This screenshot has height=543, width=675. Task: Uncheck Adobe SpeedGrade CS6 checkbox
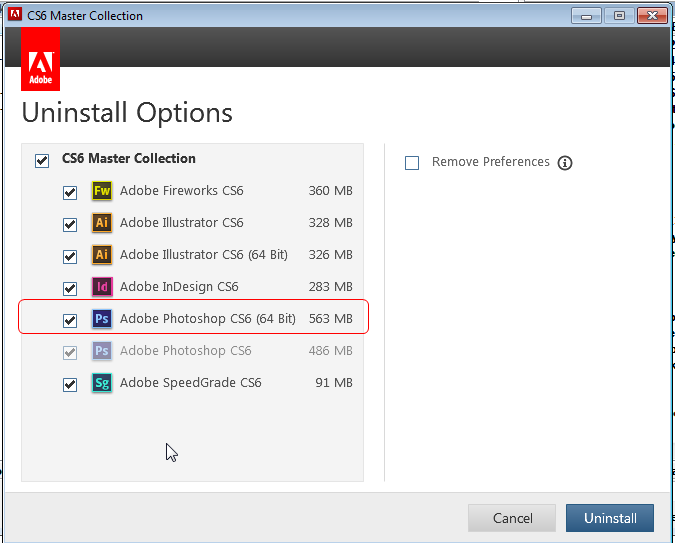click(x=70, y=385)
